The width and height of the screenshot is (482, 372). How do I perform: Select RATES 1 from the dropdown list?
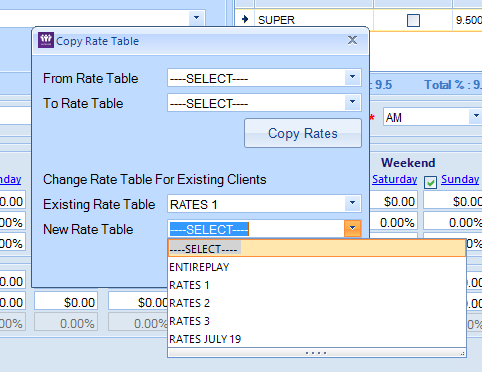(x=317, y=285)
